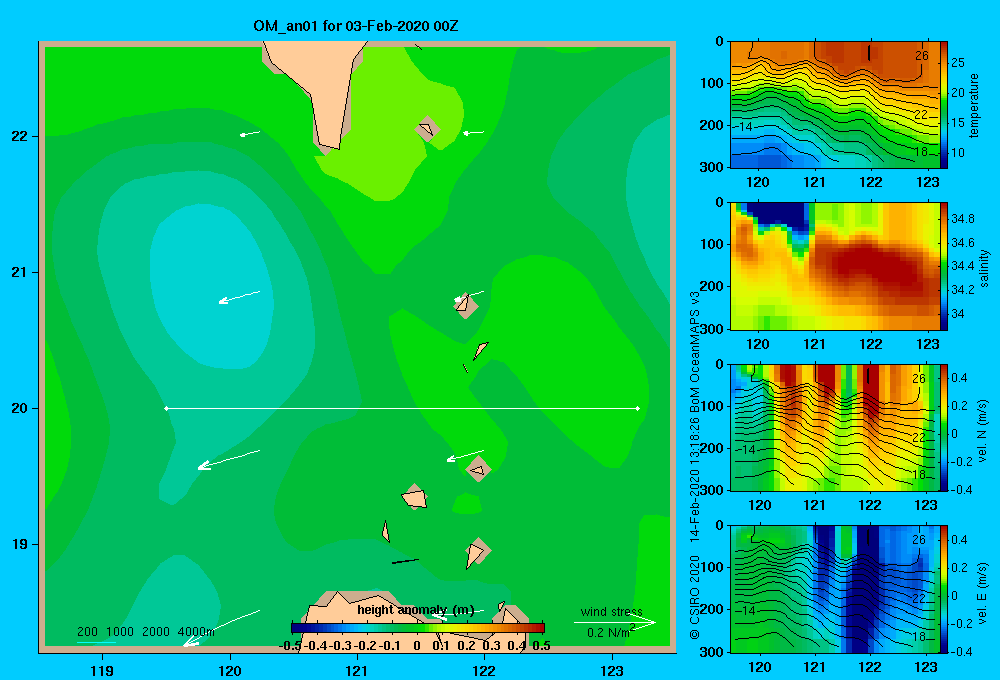
Task: Click the height anomaly color bar
Action: 418,628
